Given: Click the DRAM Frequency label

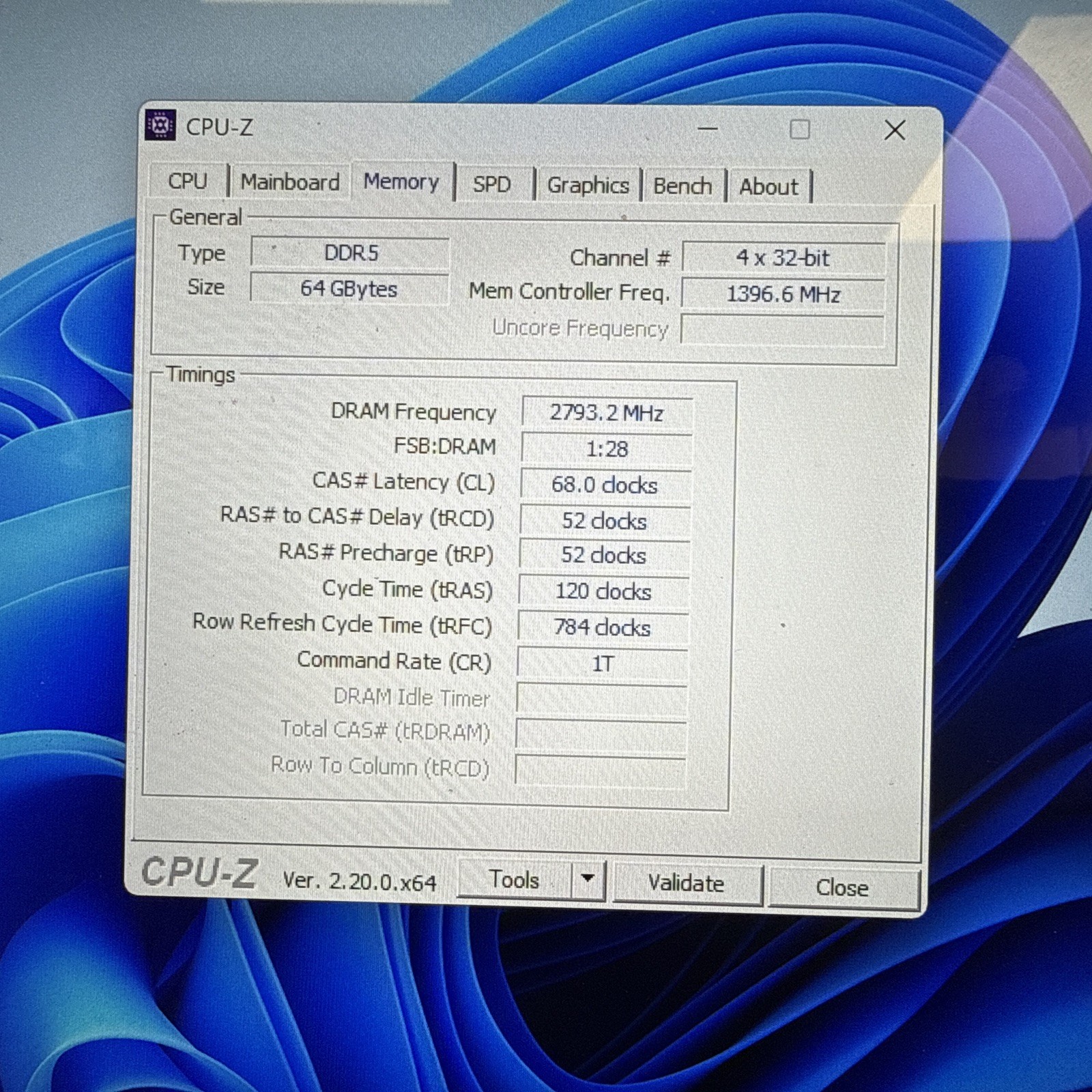Looking at the screenshot, I should pyautogui.click(x=414, y=412).
